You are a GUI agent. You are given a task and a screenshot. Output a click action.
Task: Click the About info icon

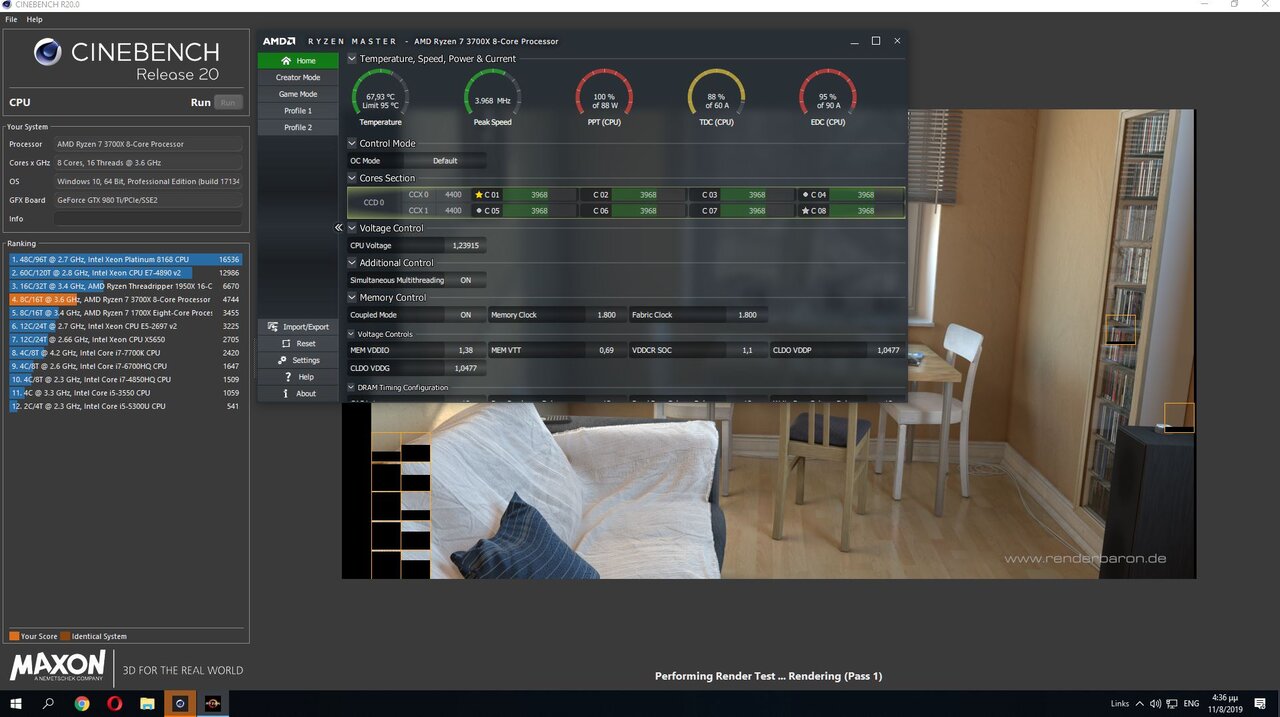[x=286, y=393]
